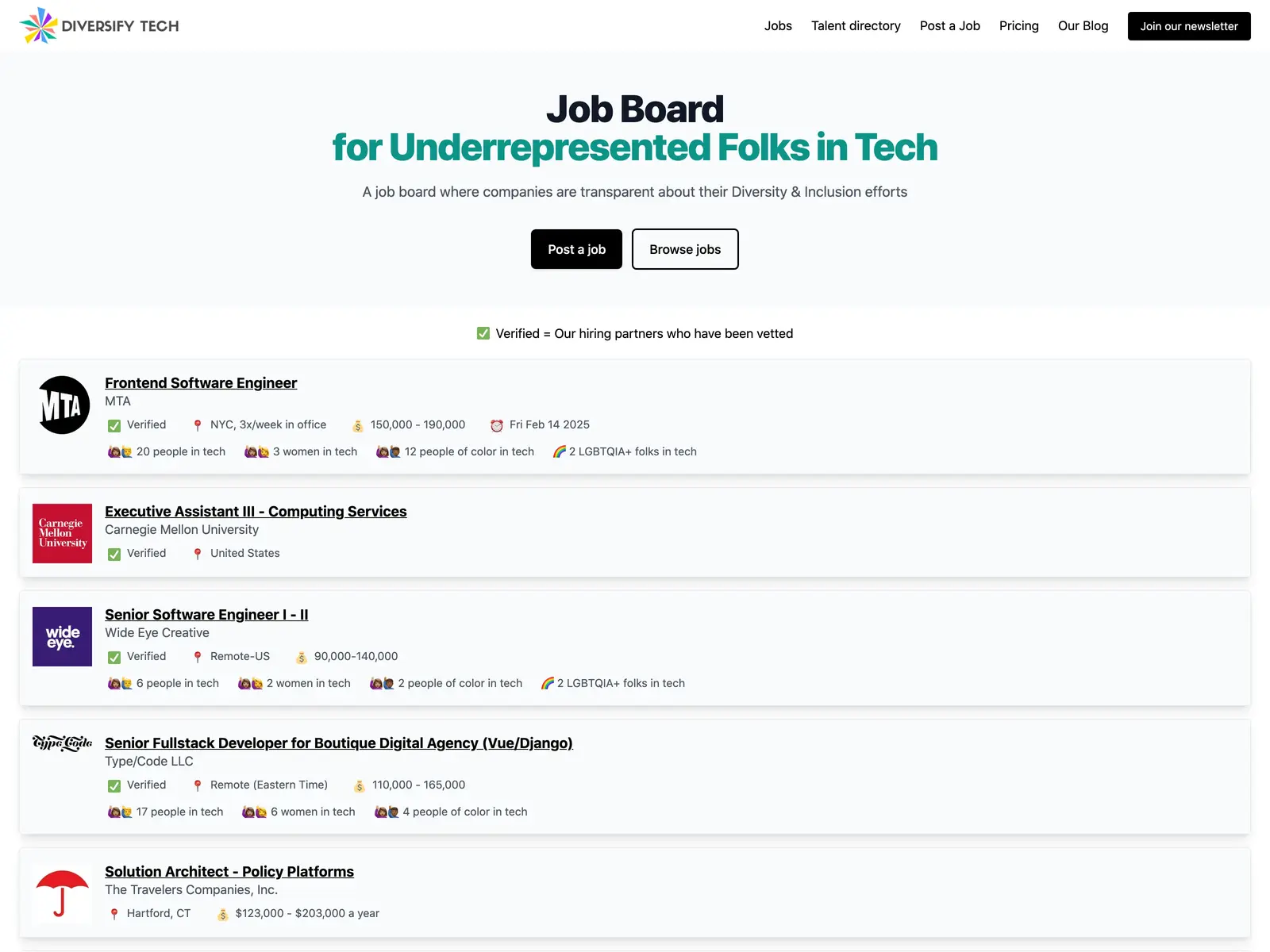Click the text Wide Eye Creative

click(157, 633)
